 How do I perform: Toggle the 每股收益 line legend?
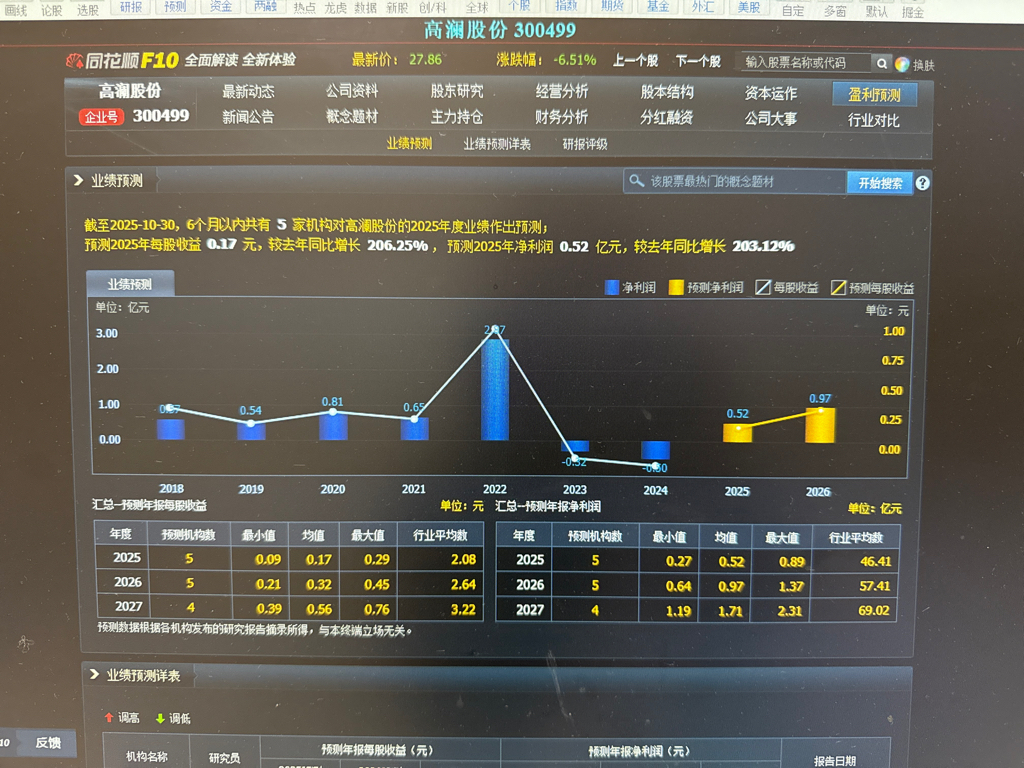click(x=787, y=287)
